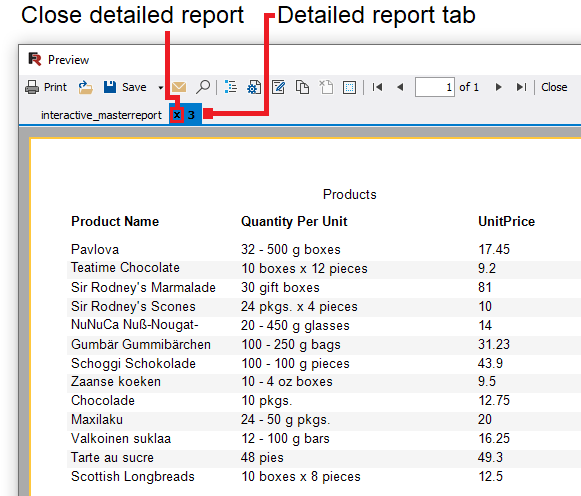Go to the previous page
The height and width of the screenshot is (496, 581).
400,87
